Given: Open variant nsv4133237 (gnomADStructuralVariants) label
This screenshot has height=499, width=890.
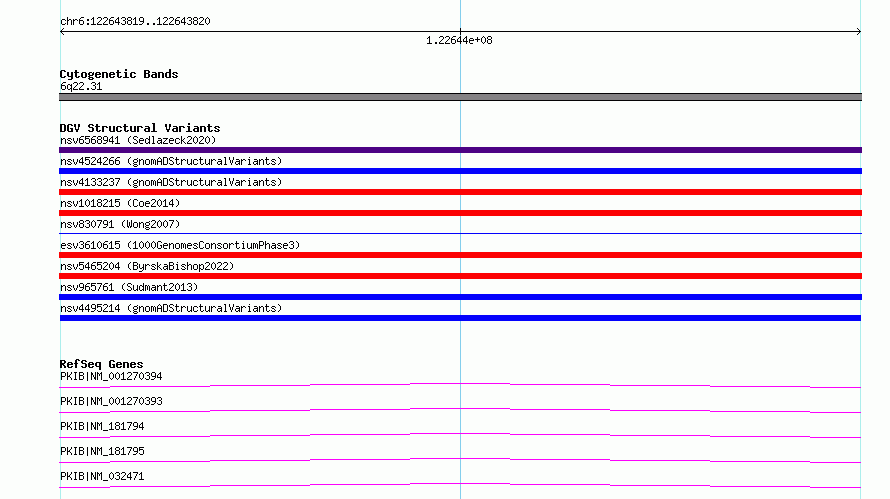Looking at the screenshot, I should pyautogui.click(x=171, y=182).
